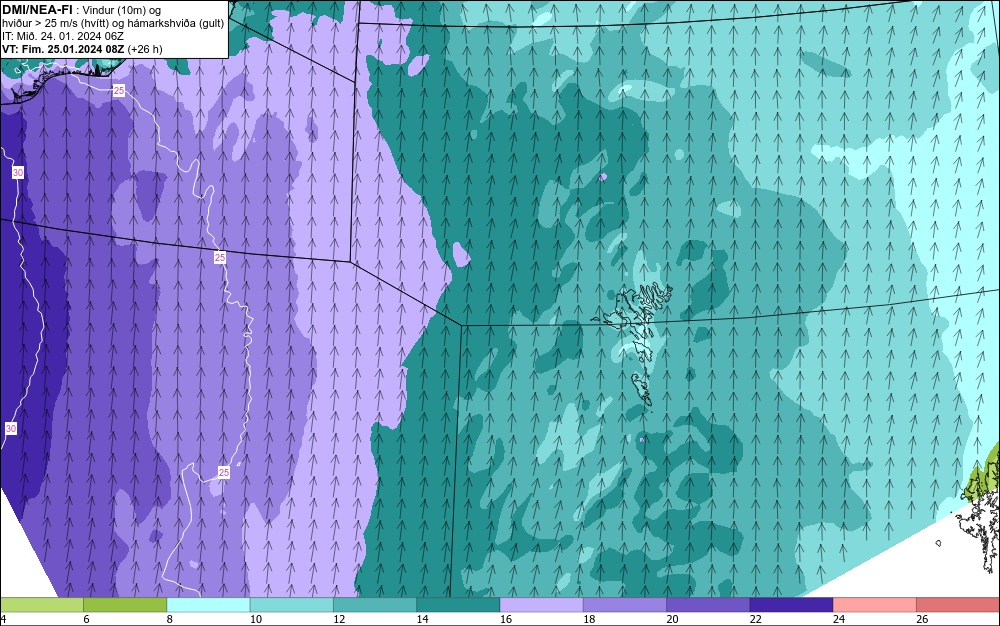
Task: Click the 'VT: Fim. 25.01.2024 08Z' valid time
Action: point(63,49)
